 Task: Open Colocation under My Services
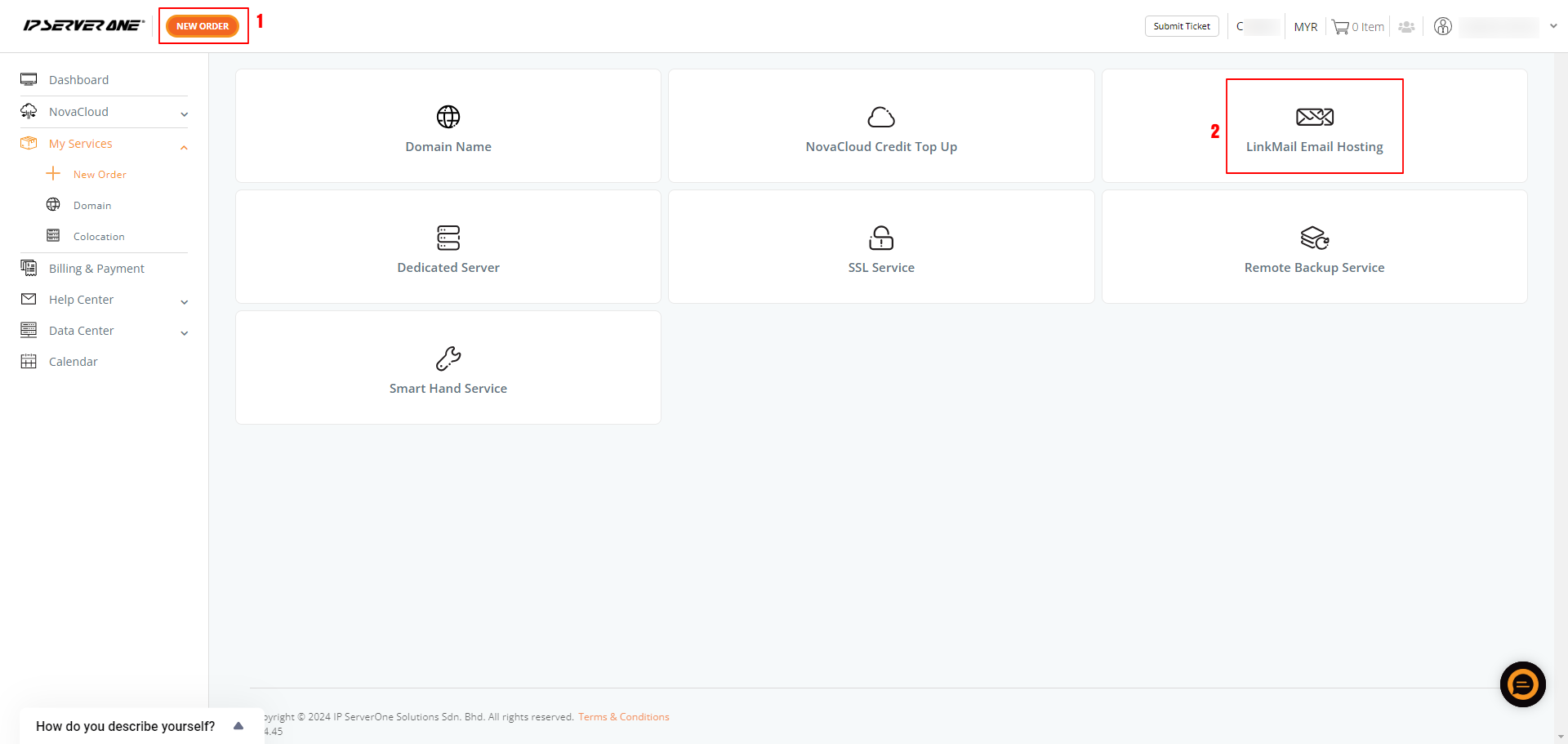click(x=99, y=236)
